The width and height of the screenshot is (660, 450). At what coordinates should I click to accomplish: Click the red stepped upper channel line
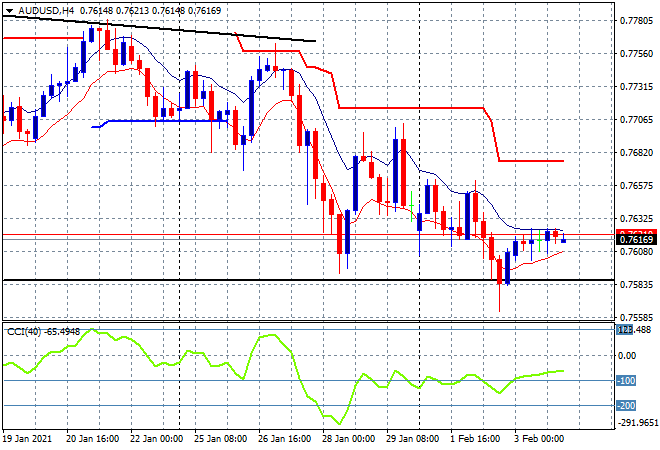pyautogui.click(x=410, y=107)
